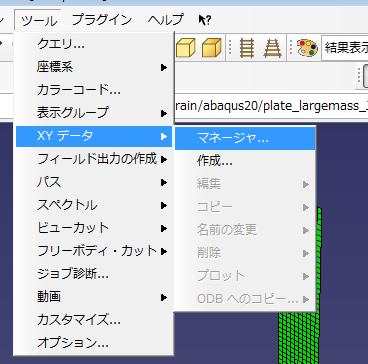Expand the パス submenu
This screenshot has width=368, height=364.
tap(94, 182)
